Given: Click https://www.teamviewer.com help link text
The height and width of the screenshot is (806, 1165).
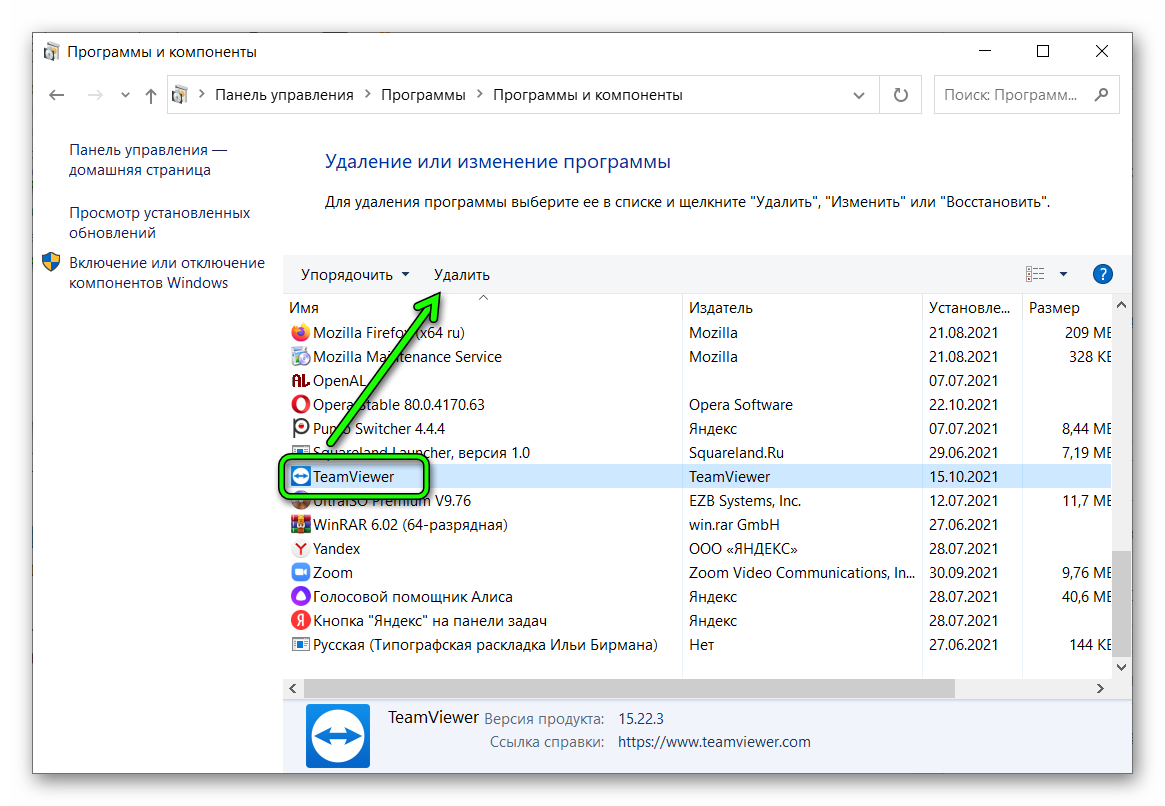Looking at the screenshot, I should (x=714, y=741).
